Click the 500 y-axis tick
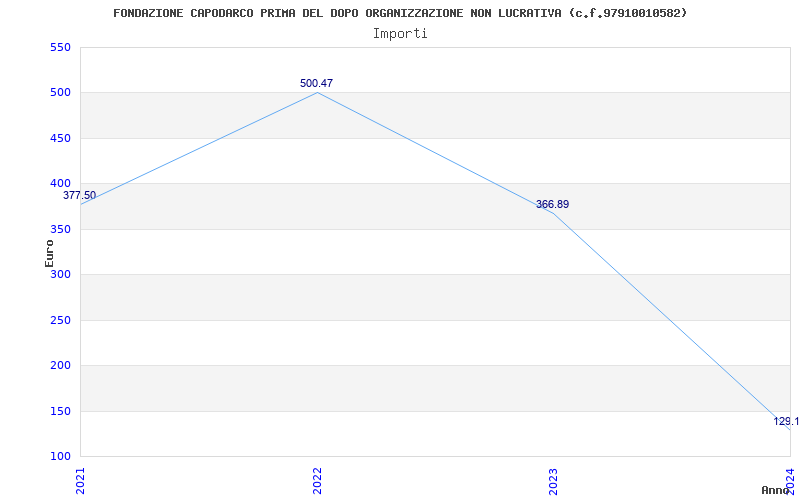This screenshot has width=800, height=500. click(x=60, y=93)
